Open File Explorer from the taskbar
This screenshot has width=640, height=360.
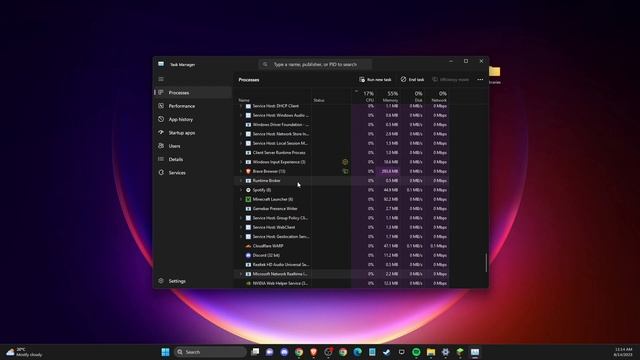point(431,352)
